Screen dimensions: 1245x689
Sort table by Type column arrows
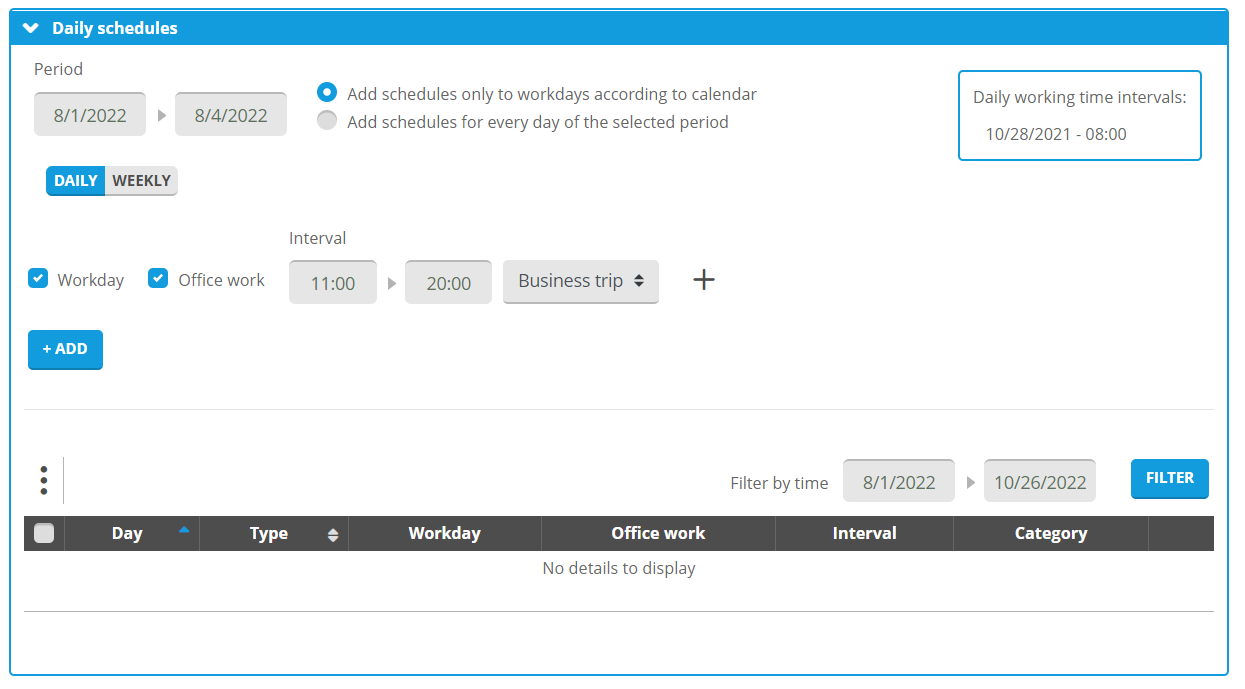(x=333, y=535)
